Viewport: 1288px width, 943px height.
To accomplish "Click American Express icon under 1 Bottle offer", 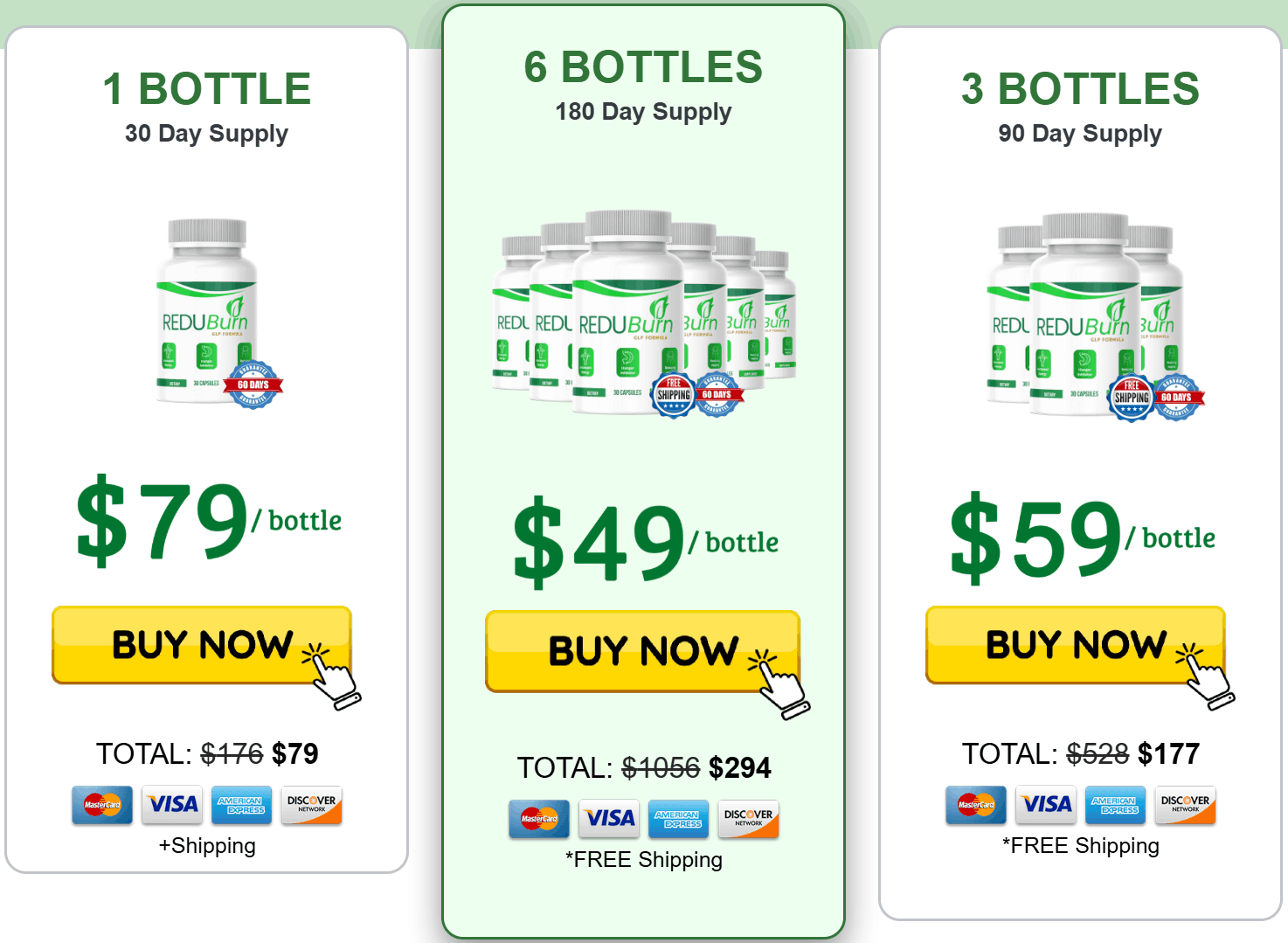I will (241, 805).
